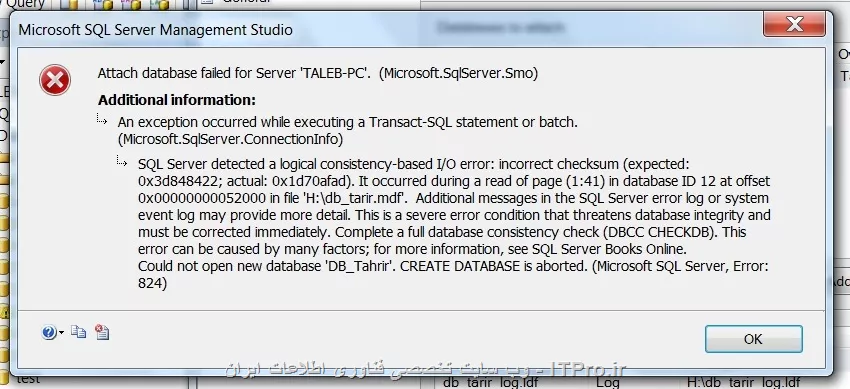This screenshot has width=850, height=389.
Task: Click the dialog title bar text
Action: click(x=156, y=29)
